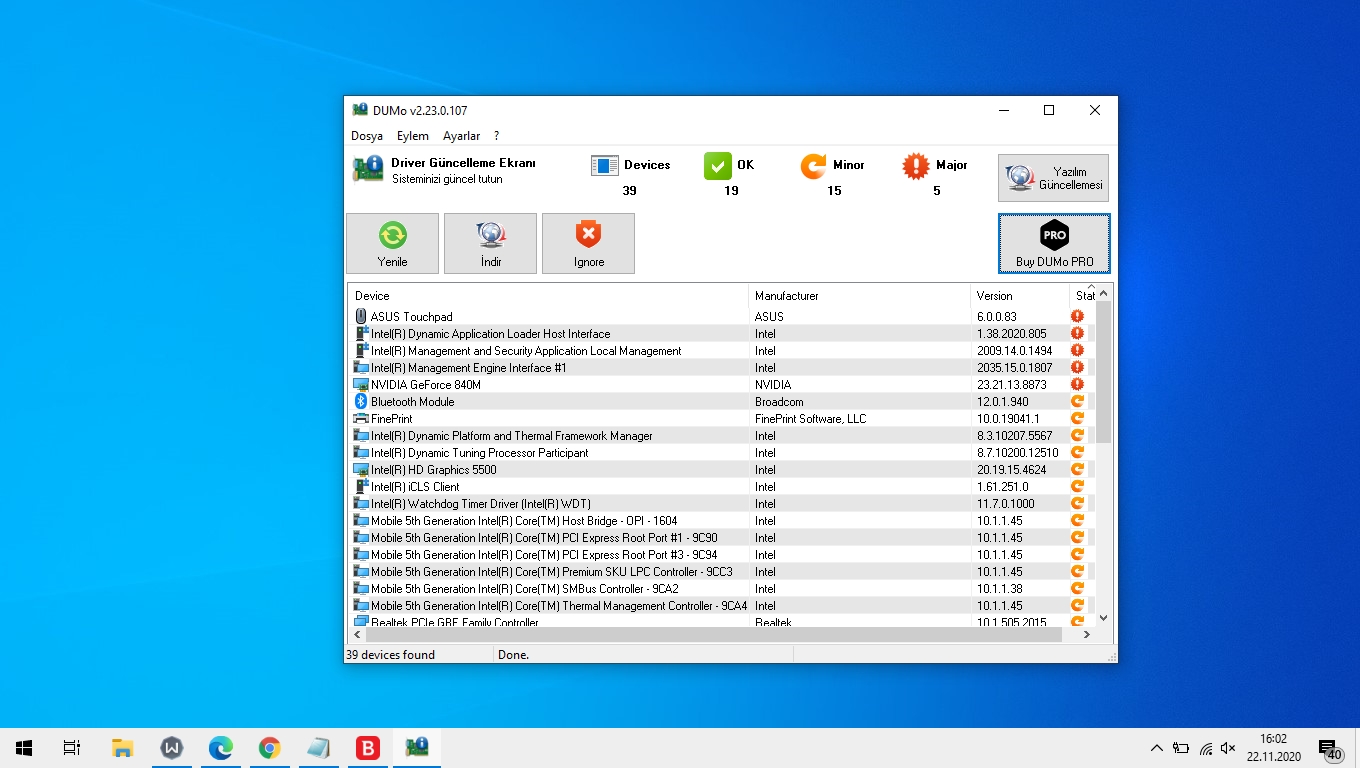Click the İndir download button

coord(490,243)
